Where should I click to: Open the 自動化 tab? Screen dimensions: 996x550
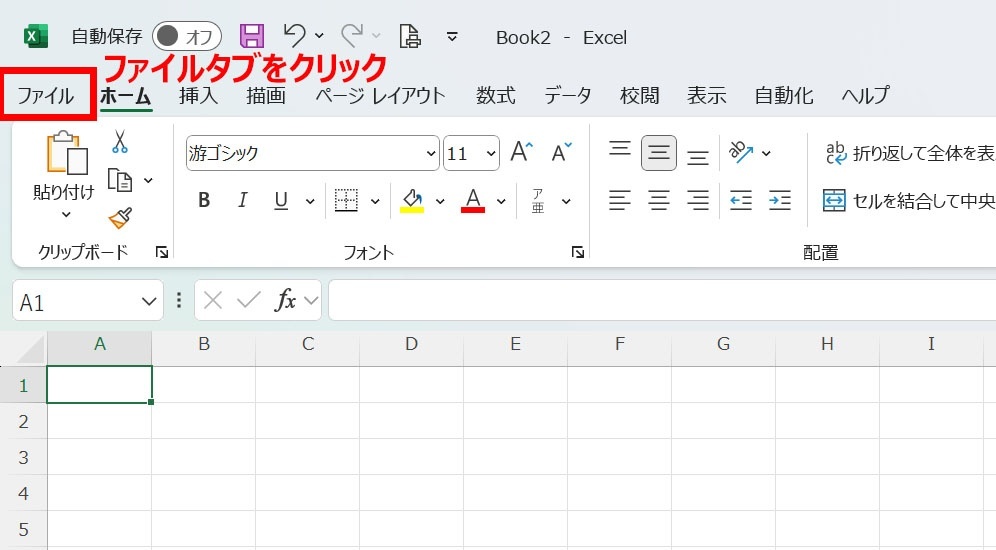point(784,95)
